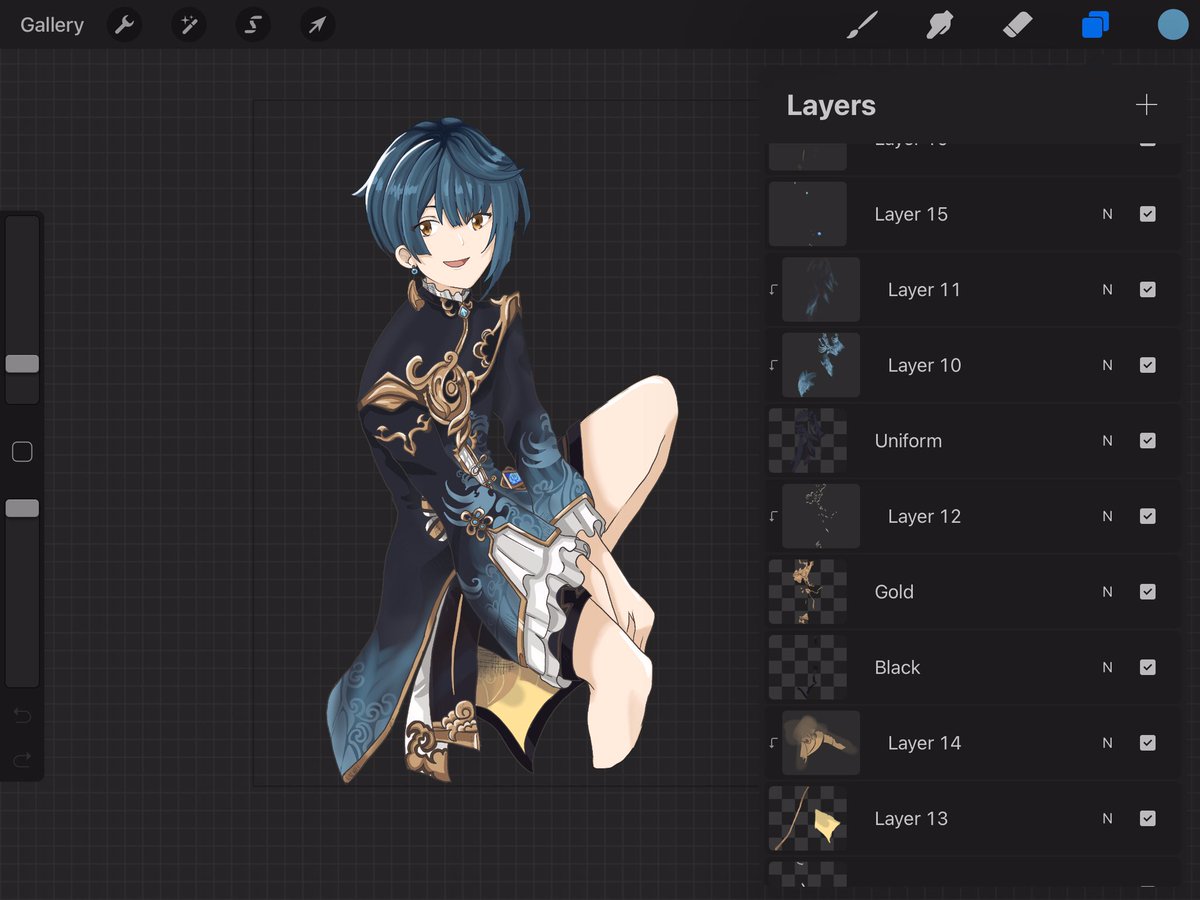Open blend mode N for Layer 10
This screenshot has height=900, width=1200.
click(1107, 365)
